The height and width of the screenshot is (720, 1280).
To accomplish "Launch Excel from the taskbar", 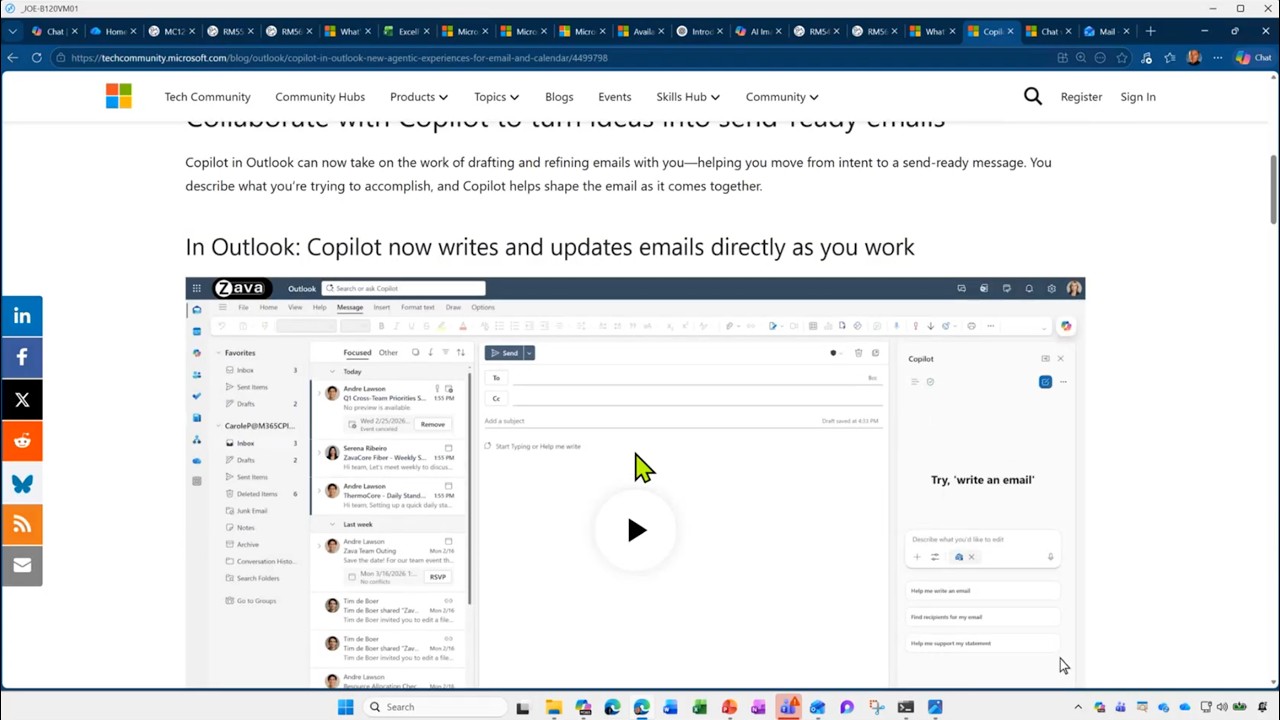I will tap(700, 707).
